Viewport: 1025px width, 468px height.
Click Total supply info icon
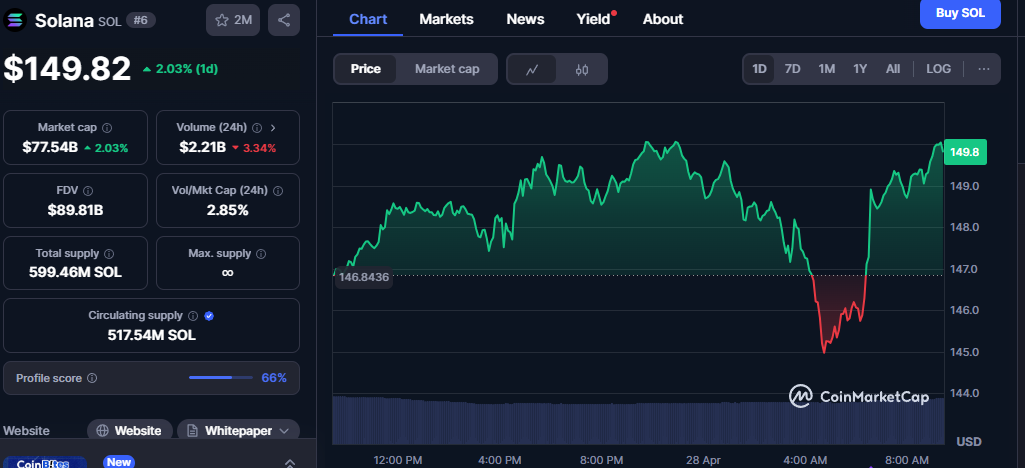109,254
